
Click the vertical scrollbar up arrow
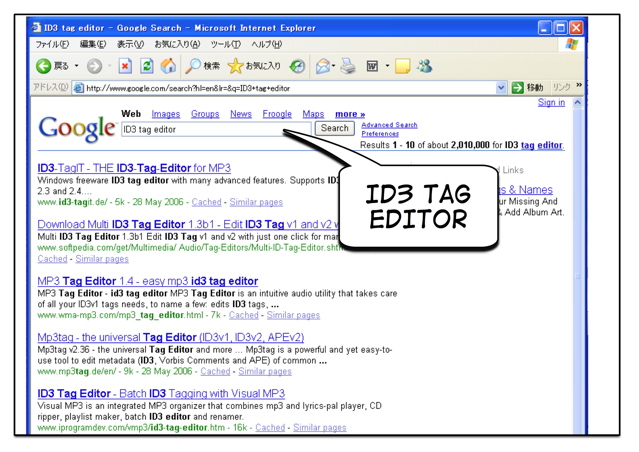tap(577, 102)
